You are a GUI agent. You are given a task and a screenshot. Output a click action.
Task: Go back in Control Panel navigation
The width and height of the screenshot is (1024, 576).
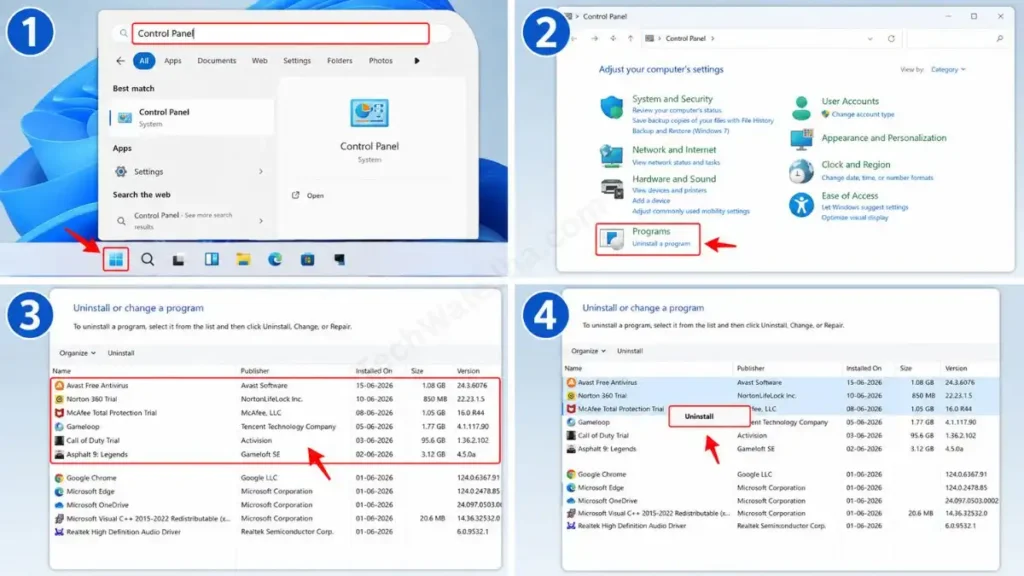(x=575, y=39)
